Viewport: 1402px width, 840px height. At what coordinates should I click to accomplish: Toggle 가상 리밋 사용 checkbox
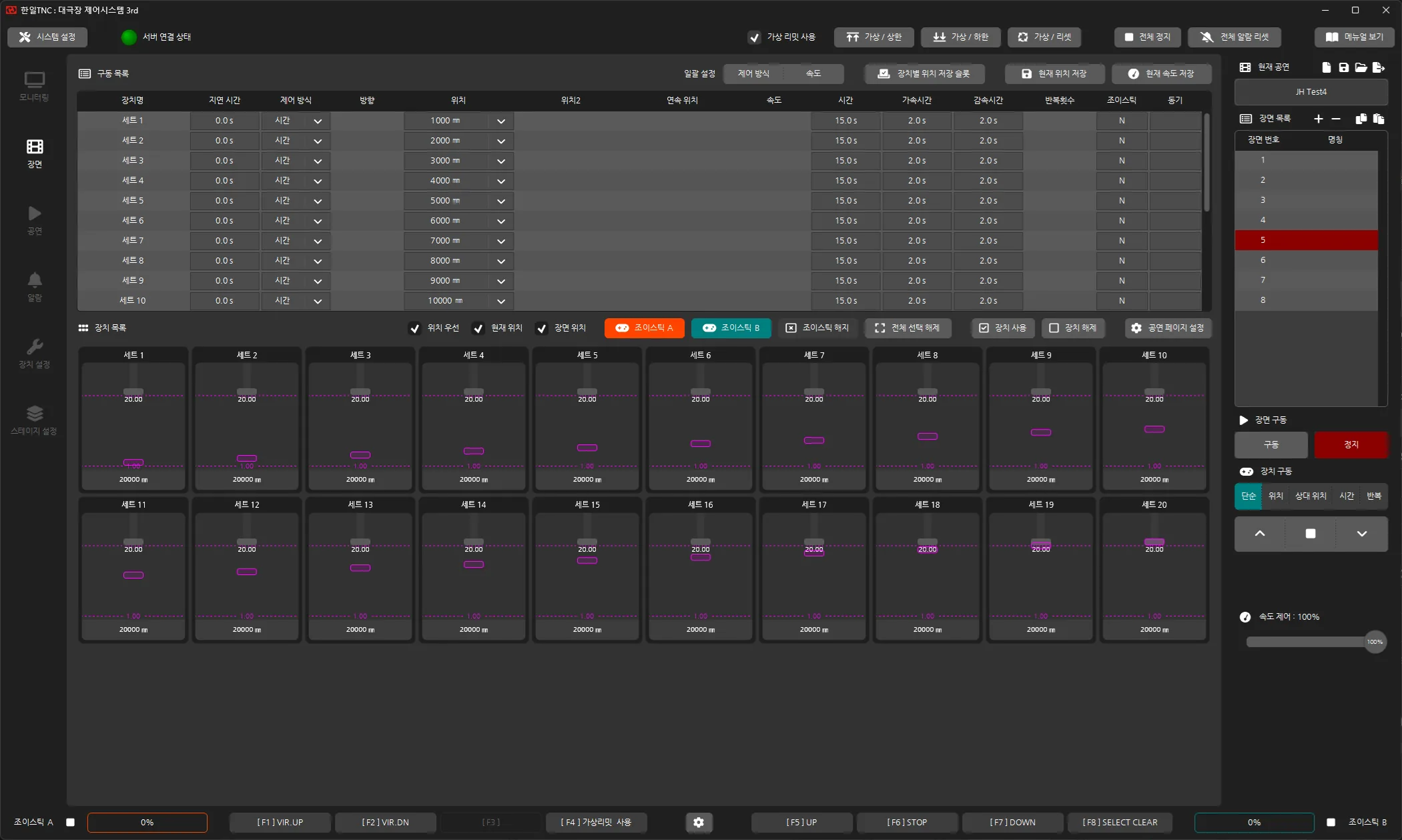click(754, 37)
